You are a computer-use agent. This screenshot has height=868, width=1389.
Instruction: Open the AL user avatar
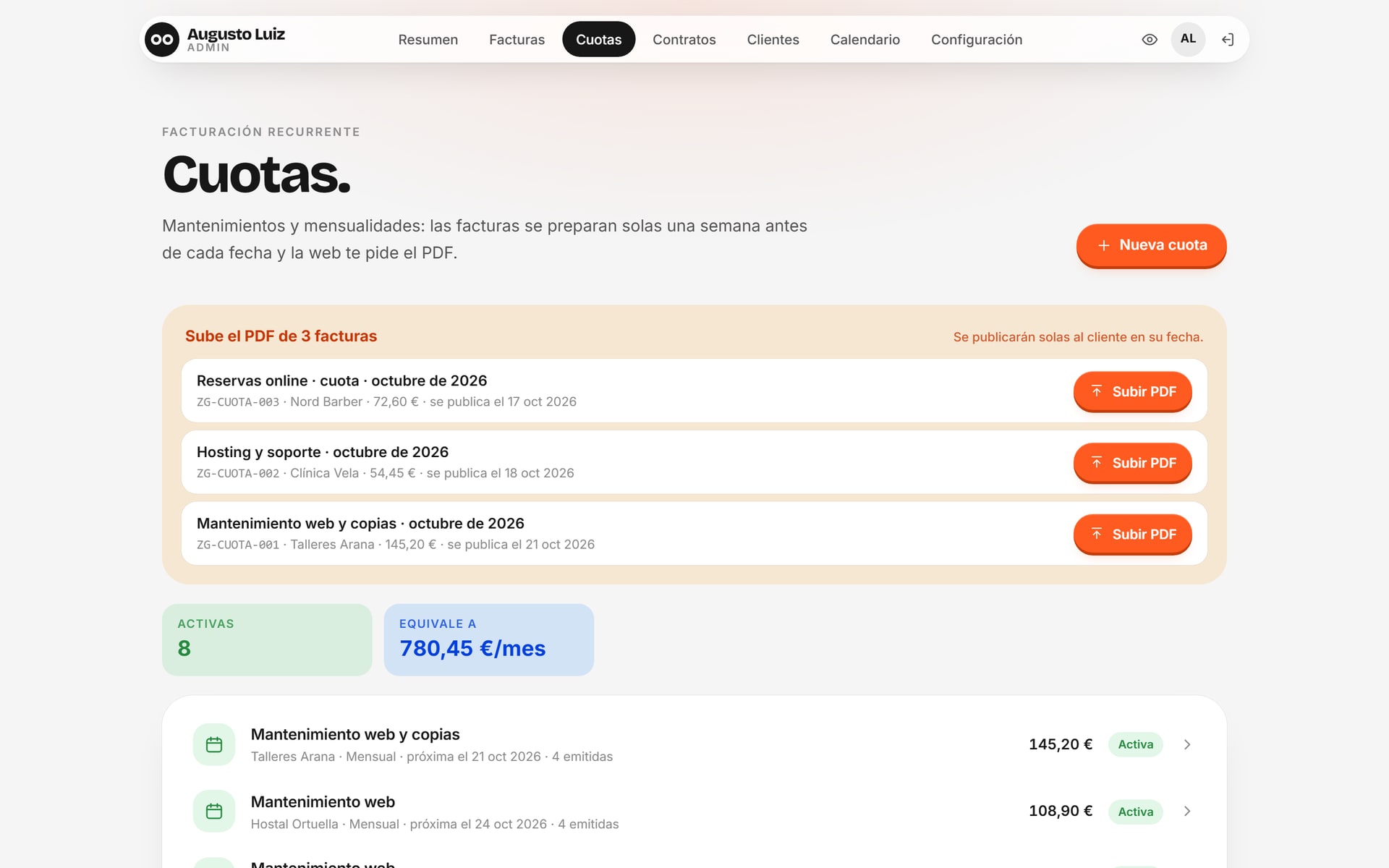(1188, 39)
